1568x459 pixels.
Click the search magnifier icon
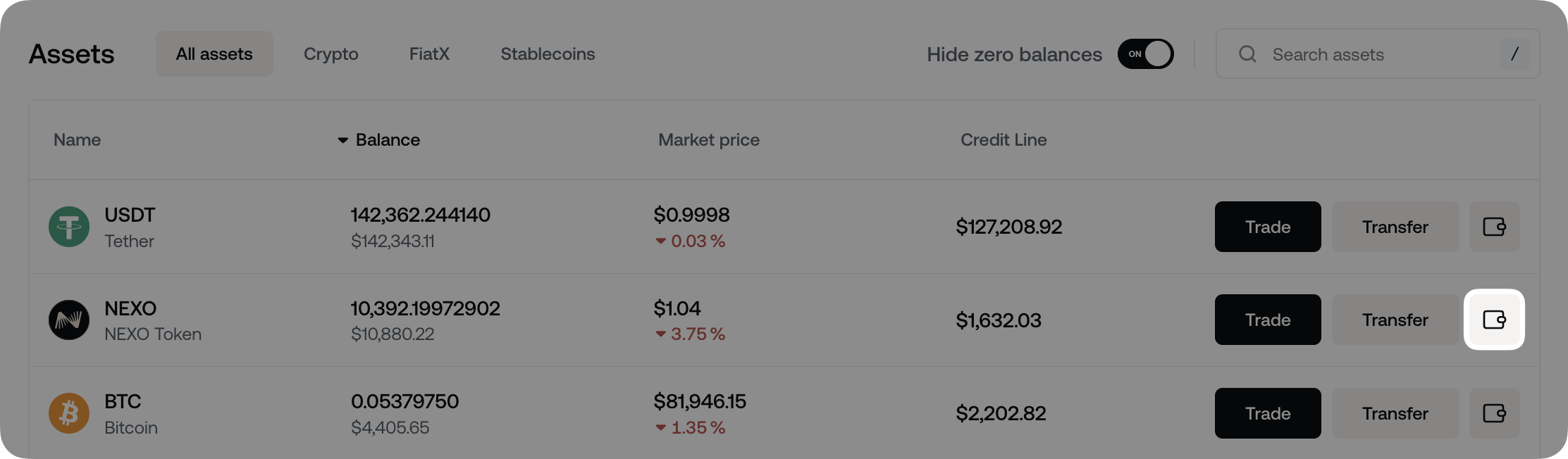click(x=1247, y=54)
